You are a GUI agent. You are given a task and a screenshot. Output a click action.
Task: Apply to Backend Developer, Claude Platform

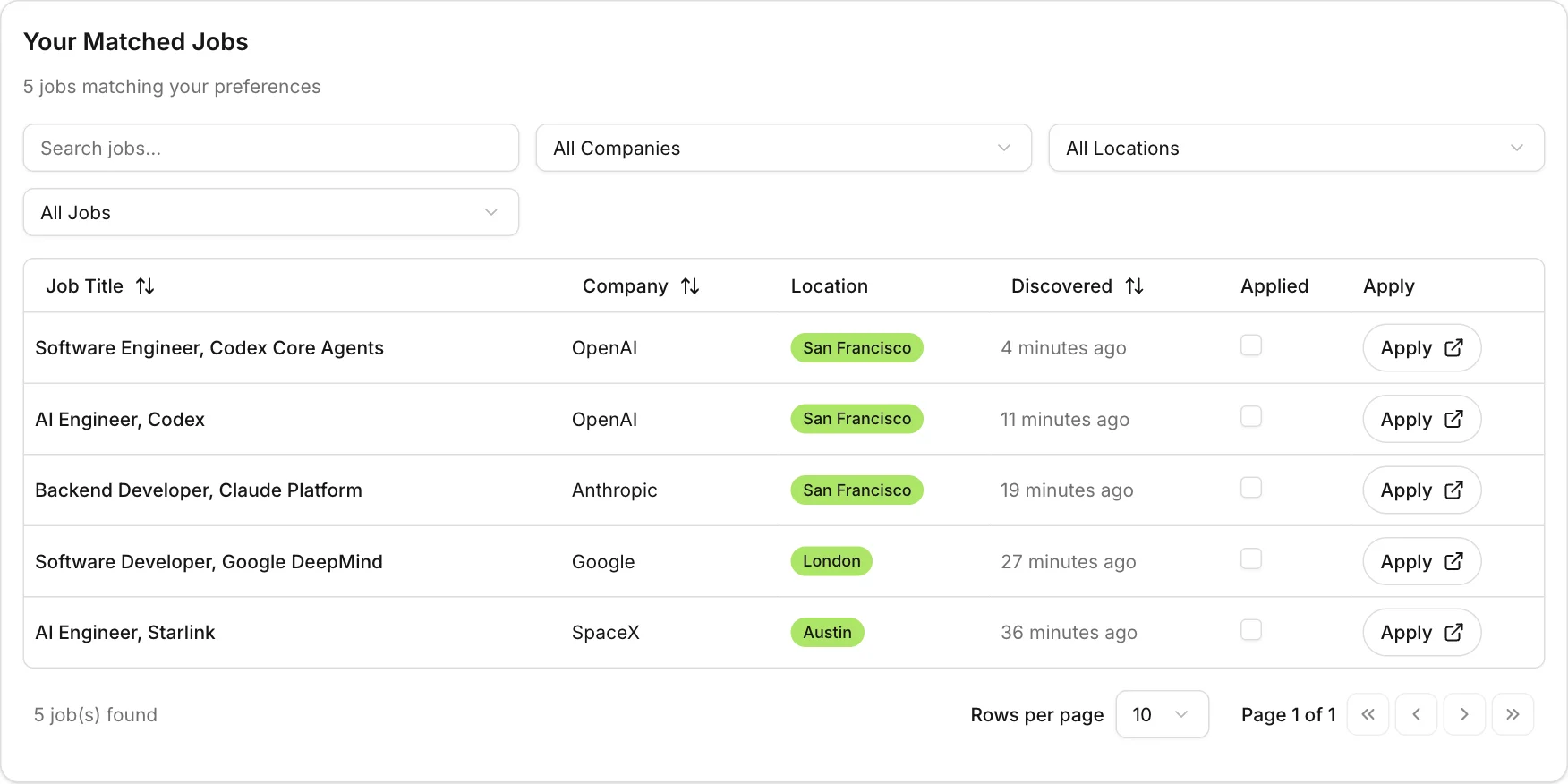pyautogui.click(x=1421, y=490)
